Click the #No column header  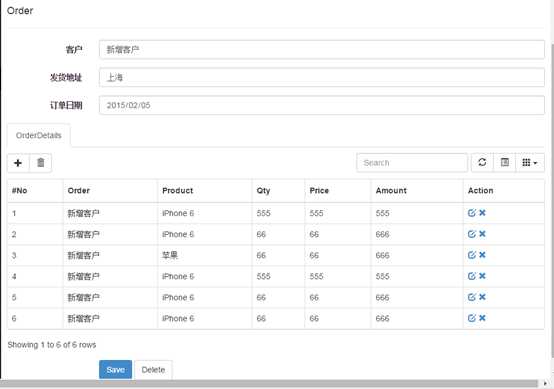(35, 191)
